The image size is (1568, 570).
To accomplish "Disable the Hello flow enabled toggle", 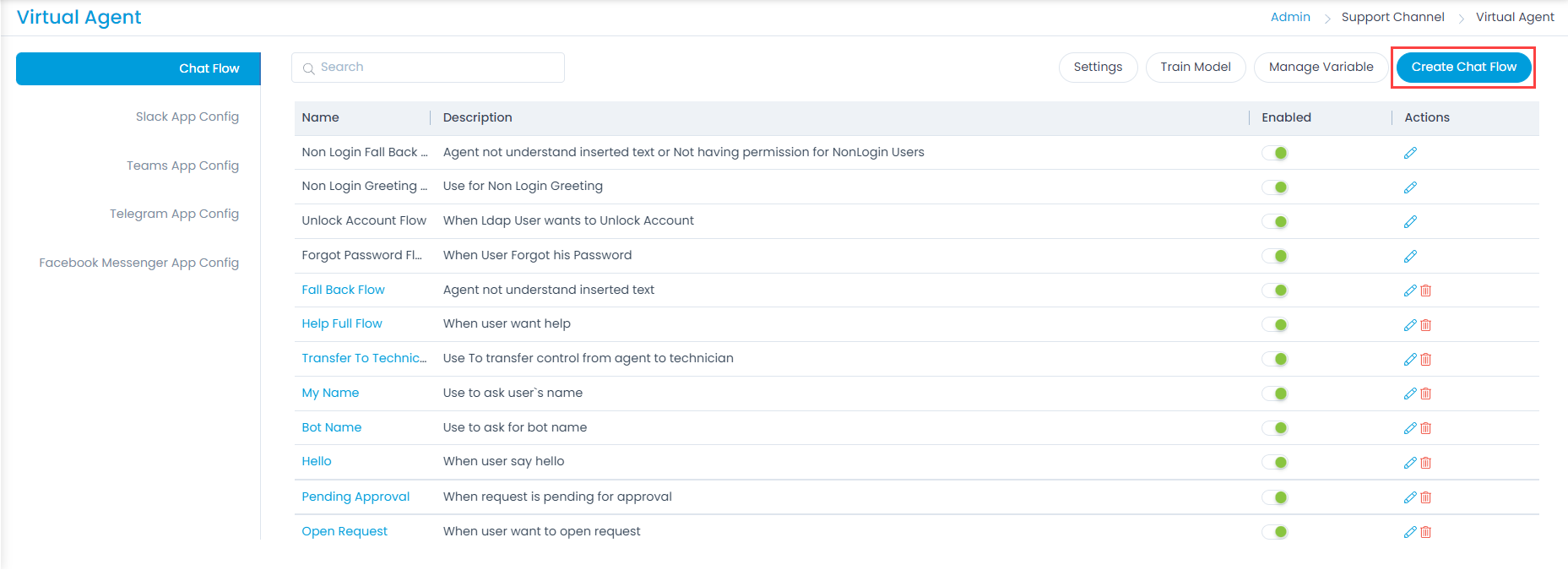I will [x=1276, y=462].
